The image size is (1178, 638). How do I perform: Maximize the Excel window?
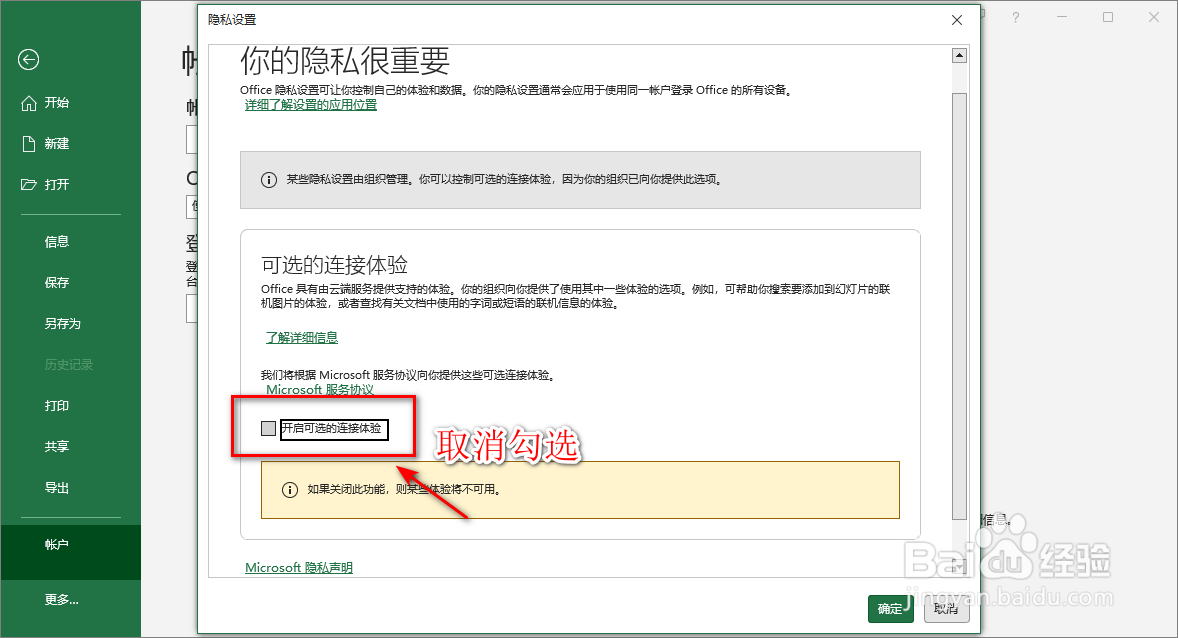pos(1107,17)
